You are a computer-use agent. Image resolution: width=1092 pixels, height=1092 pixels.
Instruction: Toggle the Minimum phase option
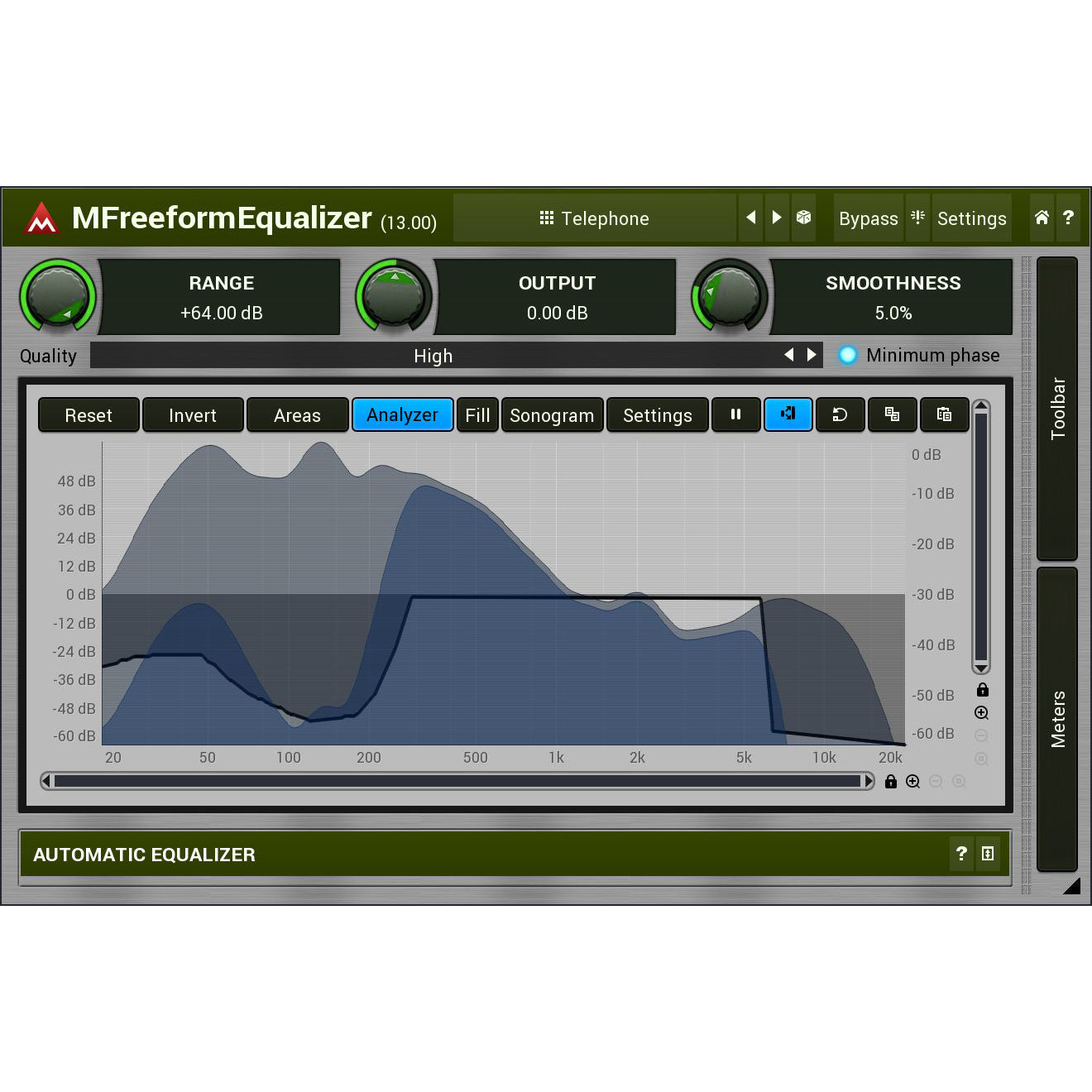click(848, 355)
